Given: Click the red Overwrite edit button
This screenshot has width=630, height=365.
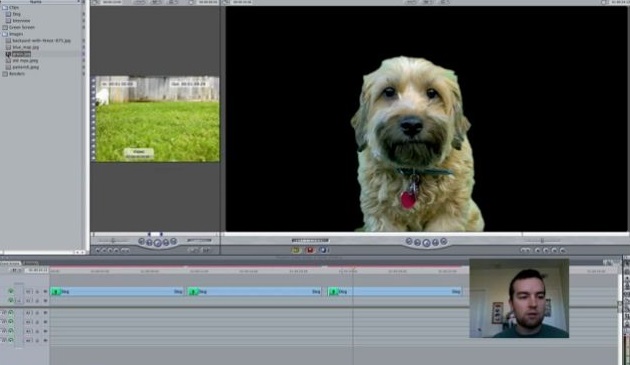Looking at the screenshot, I should pos(310,250).
